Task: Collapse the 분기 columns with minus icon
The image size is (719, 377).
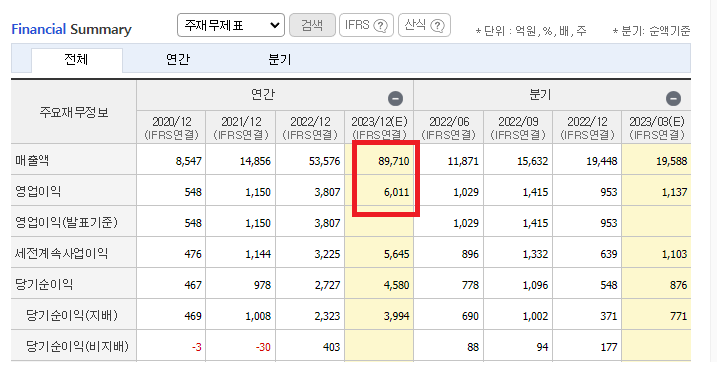Action: 673,99
